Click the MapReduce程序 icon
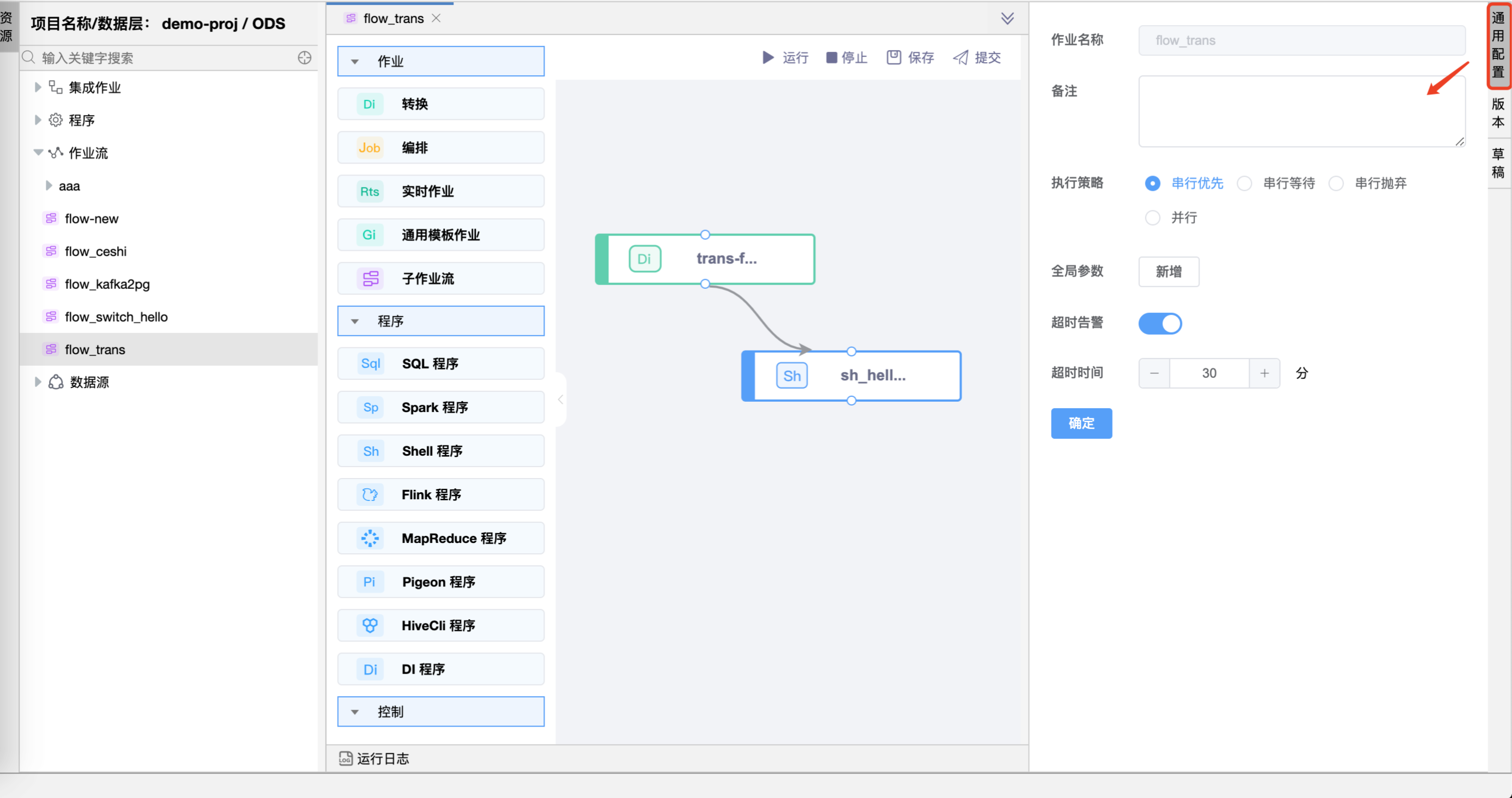Viewport: 1512px width, 798px height. (x=369, y=538)
